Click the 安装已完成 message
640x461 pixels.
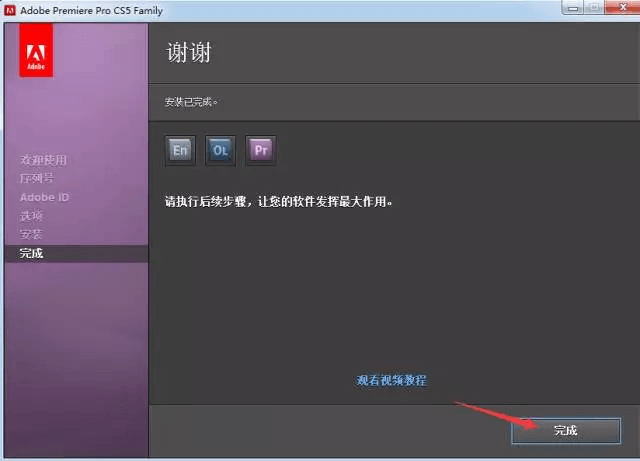pos(191,102)
